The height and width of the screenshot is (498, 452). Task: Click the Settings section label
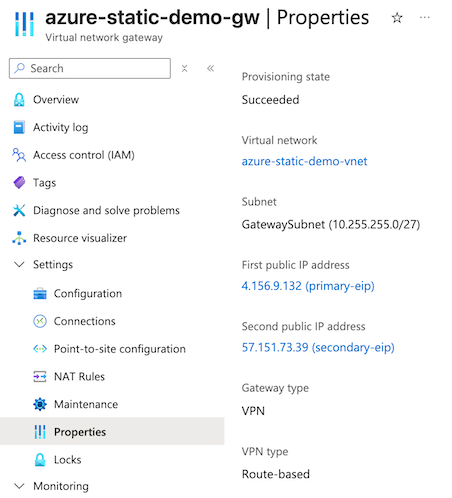[x=53, y=265]
